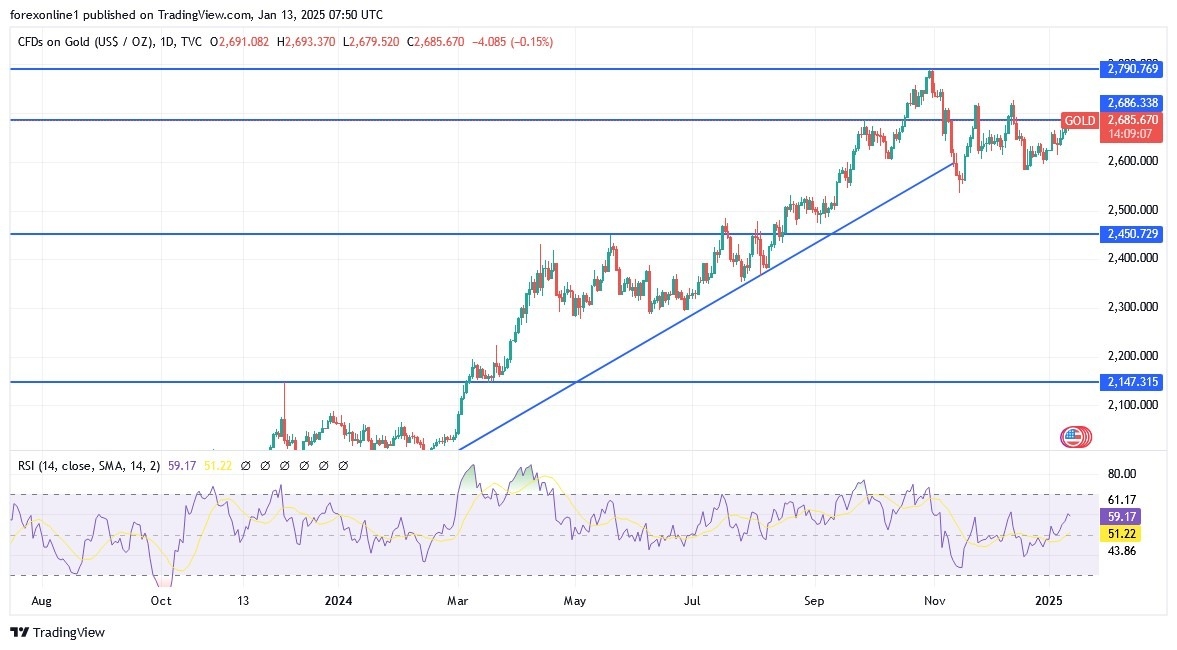Click the blue 2,686.338 price label
Viewport: 1177px width, 650px height.
[x=1133, y=102]
